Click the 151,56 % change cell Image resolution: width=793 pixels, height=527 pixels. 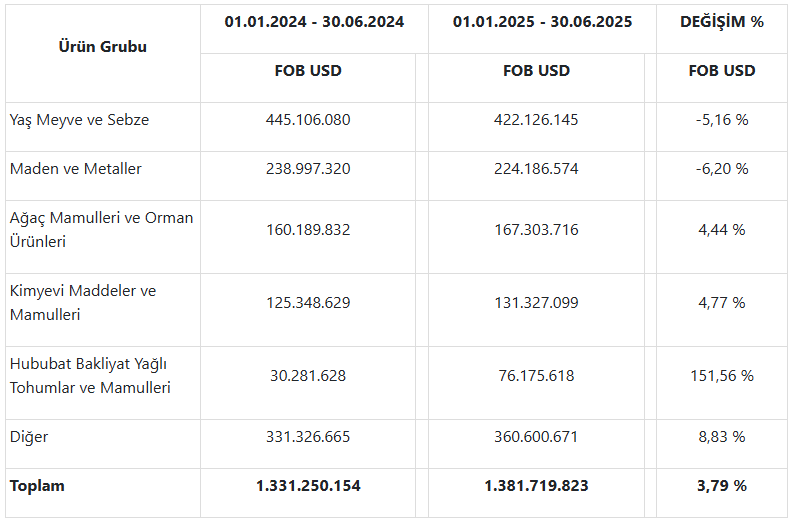(x=721, y=376)
